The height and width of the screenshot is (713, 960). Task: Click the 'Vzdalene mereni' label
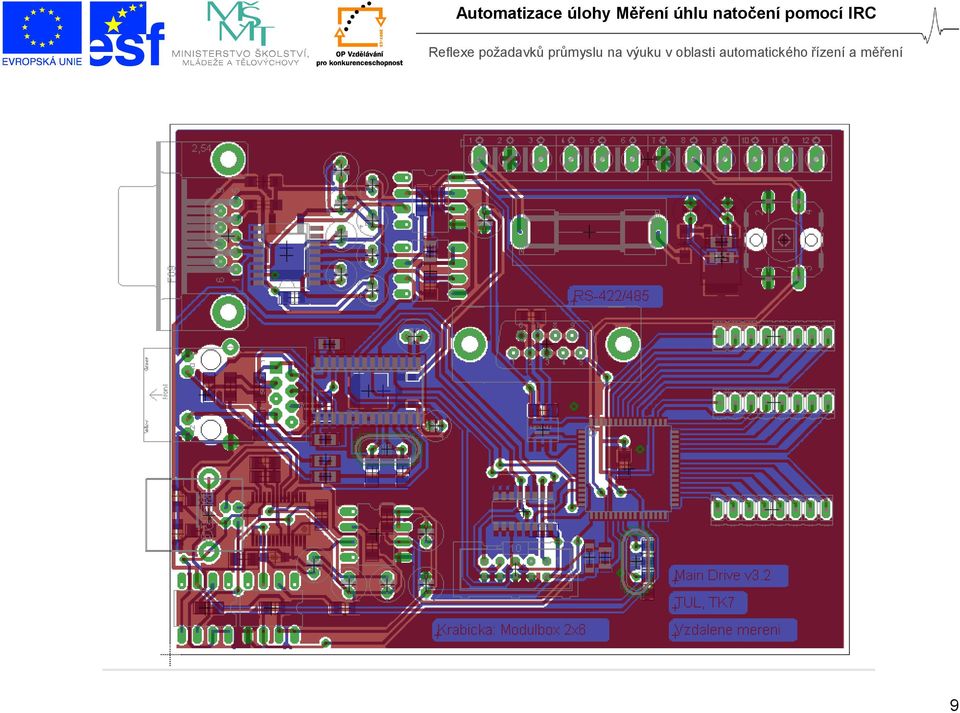click(733, 630)
